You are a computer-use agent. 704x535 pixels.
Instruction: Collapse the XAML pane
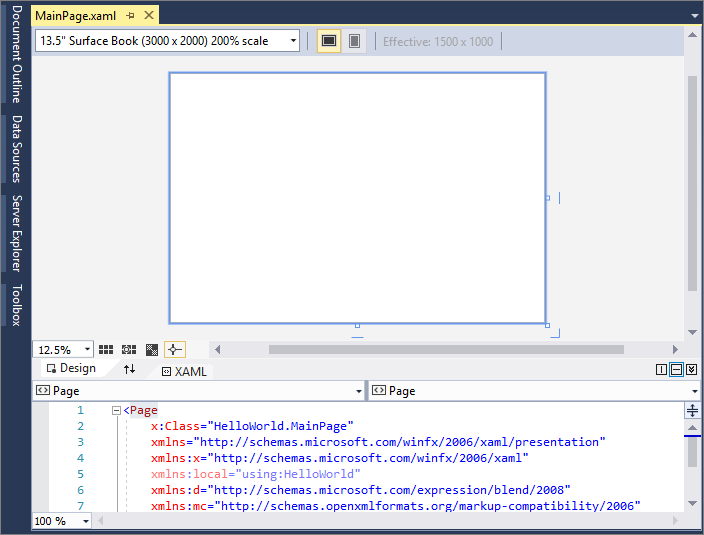click(691, 370)
